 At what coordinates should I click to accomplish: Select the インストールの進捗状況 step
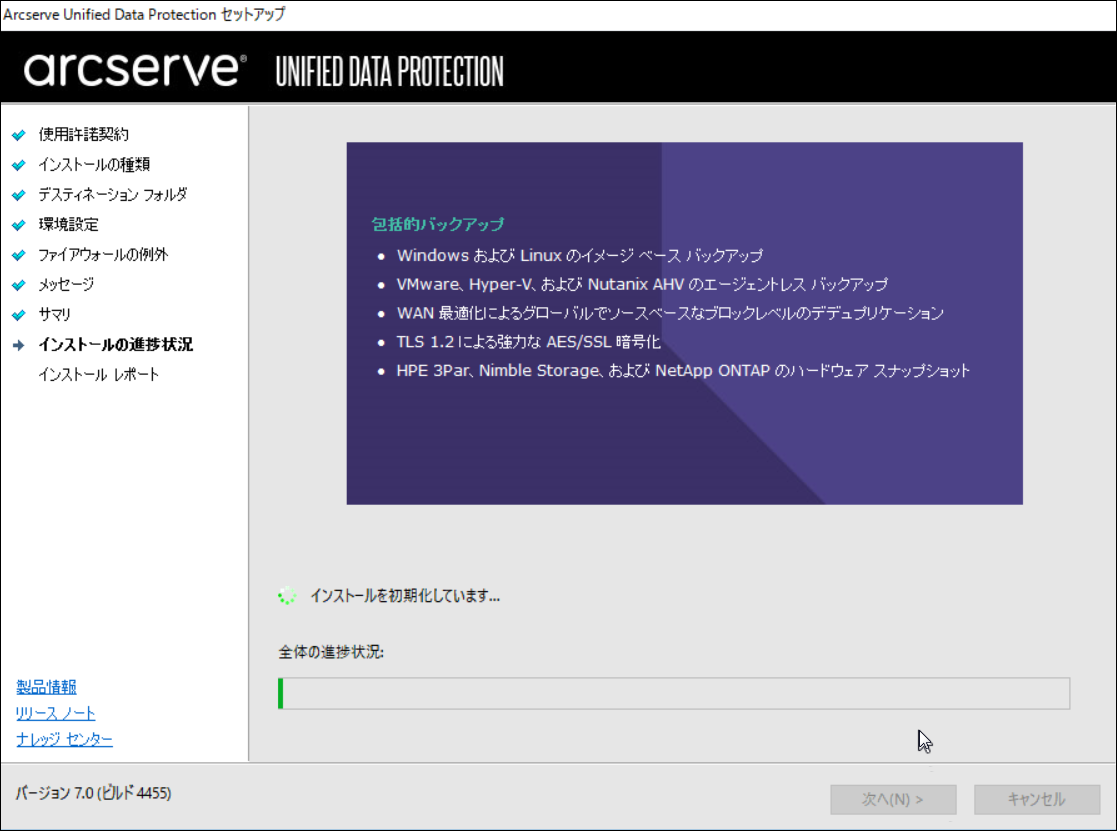click(115, 345)
